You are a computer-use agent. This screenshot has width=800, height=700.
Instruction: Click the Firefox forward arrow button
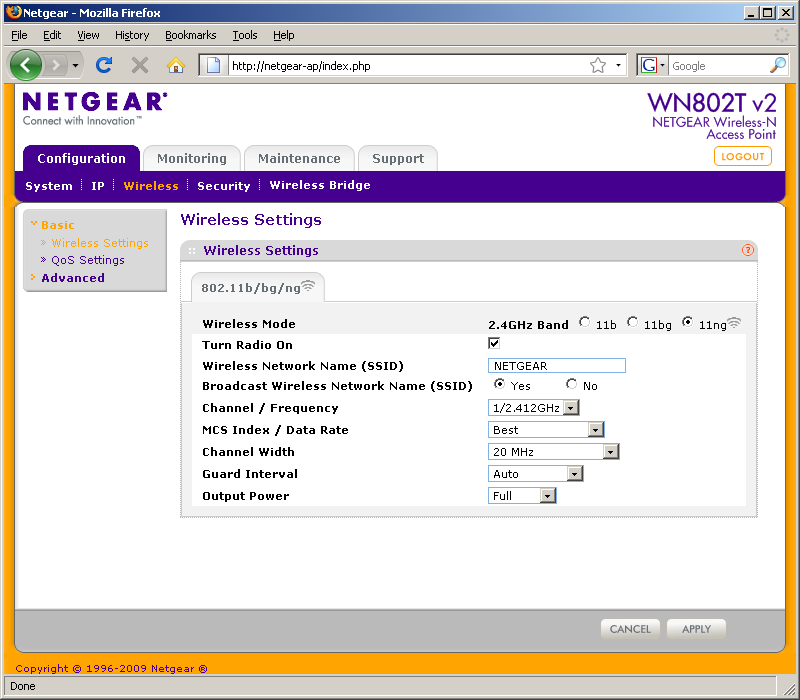[x=55, y=65]
